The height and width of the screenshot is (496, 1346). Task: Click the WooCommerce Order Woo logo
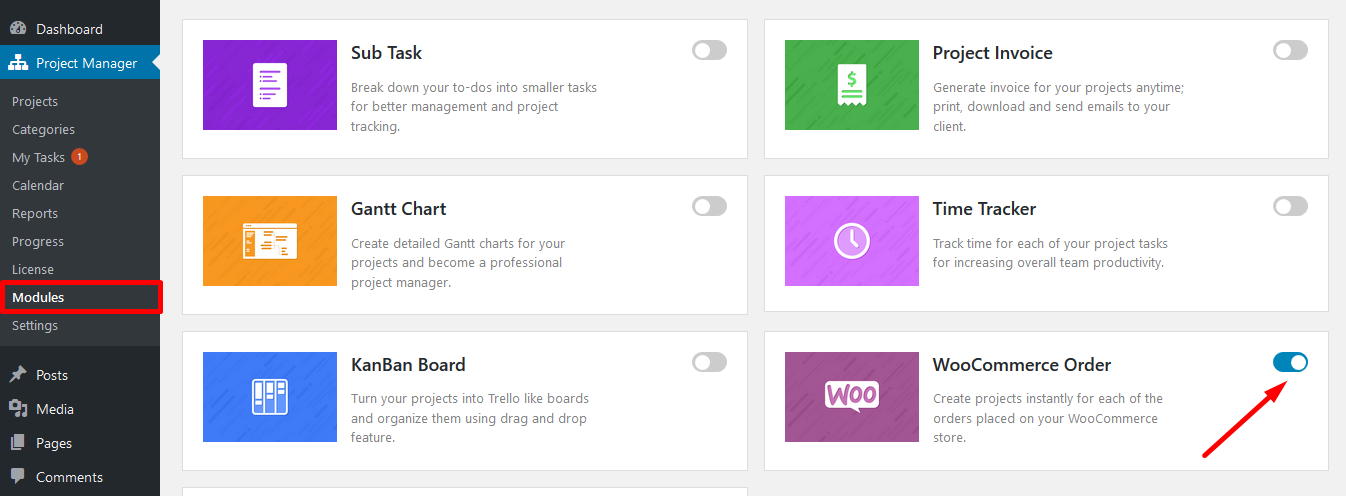852,397
